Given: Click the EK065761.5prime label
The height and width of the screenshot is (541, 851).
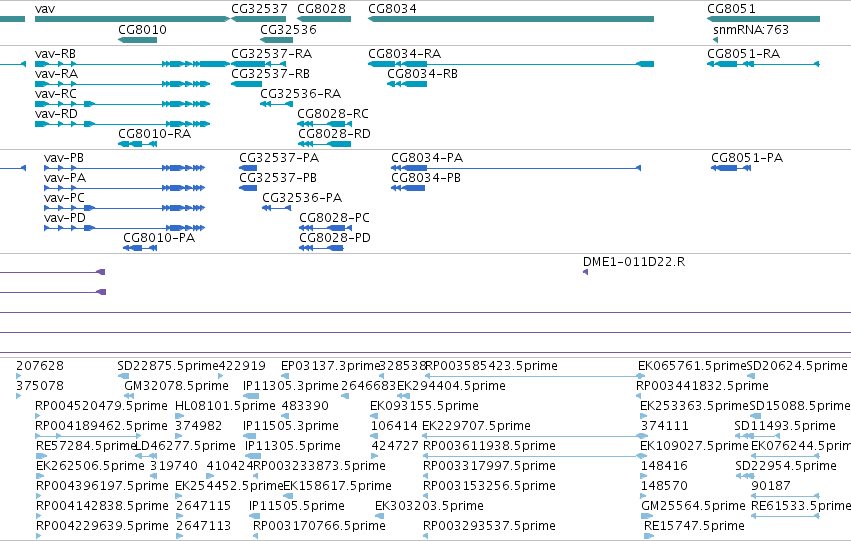Looking at the screenshot, I should (x=692, y=366).
